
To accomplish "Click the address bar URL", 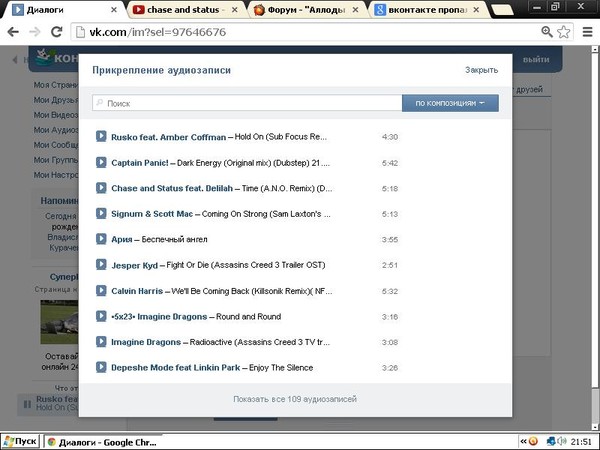I will (x=158, y=32).
